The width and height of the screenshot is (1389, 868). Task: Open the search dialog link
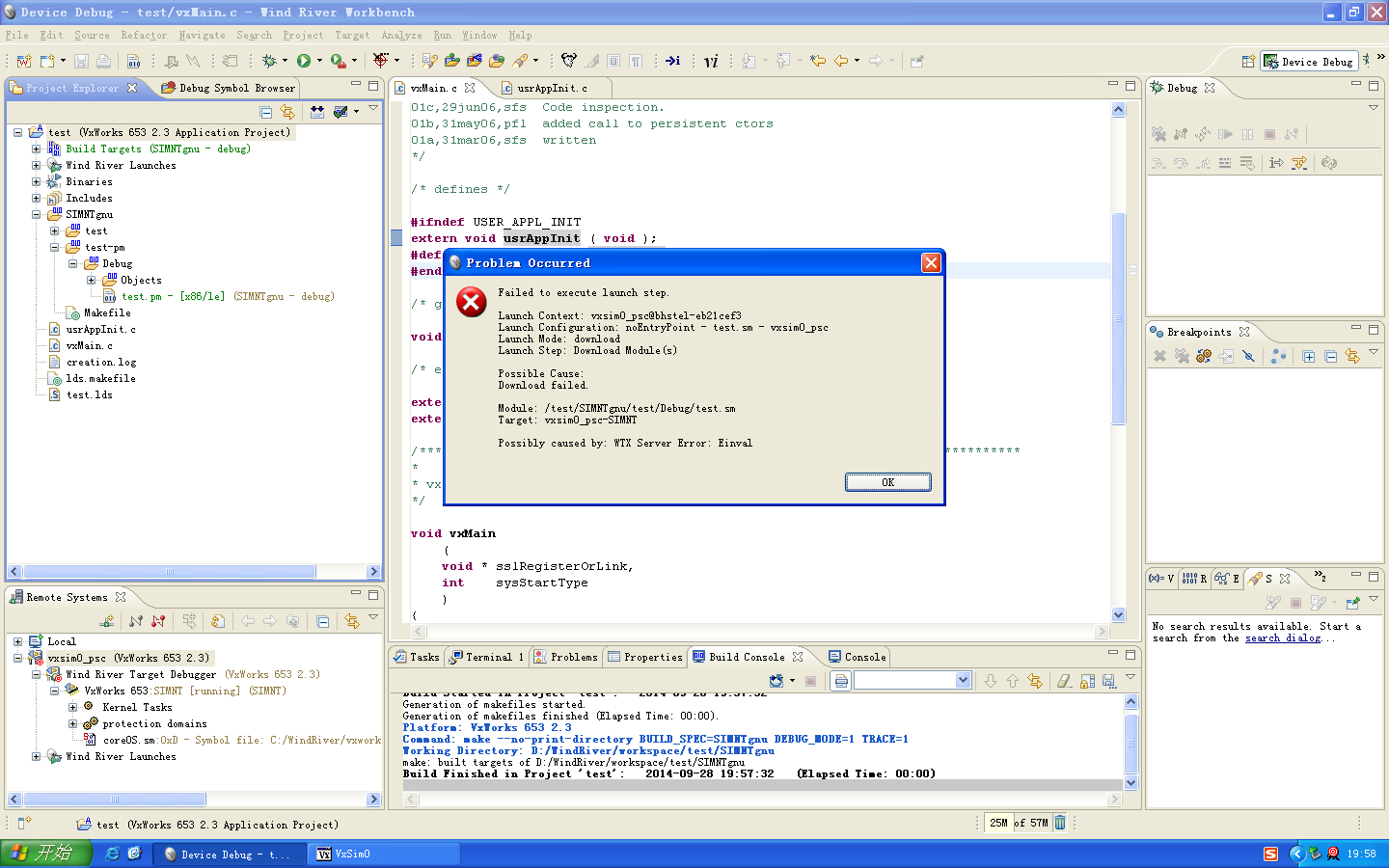[x=1282, y=638]
